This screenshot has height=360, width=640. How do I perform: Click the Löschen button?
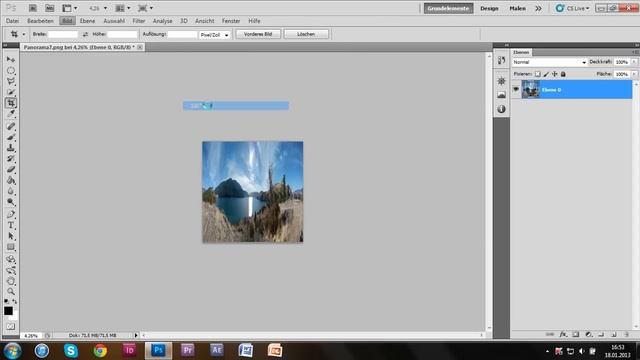coord(306,34)
